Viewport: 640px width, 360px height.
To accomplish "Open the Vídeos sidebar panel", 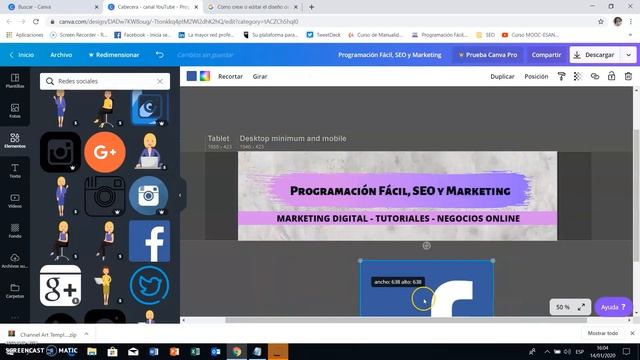I will (15, 201).
